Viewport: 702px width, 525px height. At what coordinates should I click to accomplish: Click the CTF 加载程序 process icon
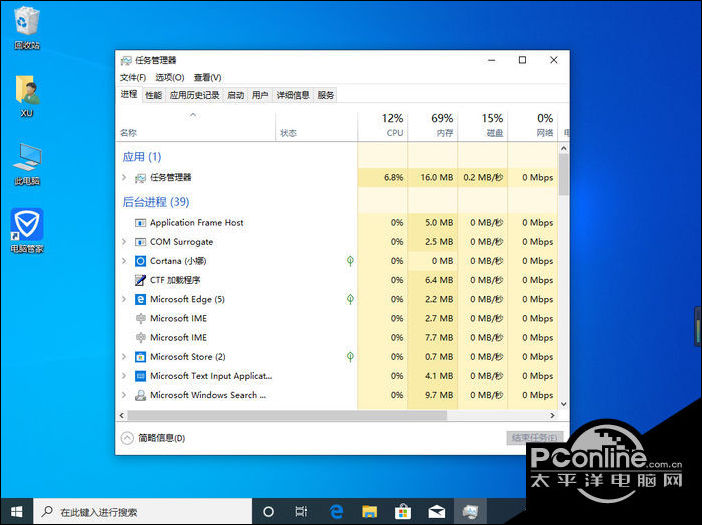pos(140,280)
